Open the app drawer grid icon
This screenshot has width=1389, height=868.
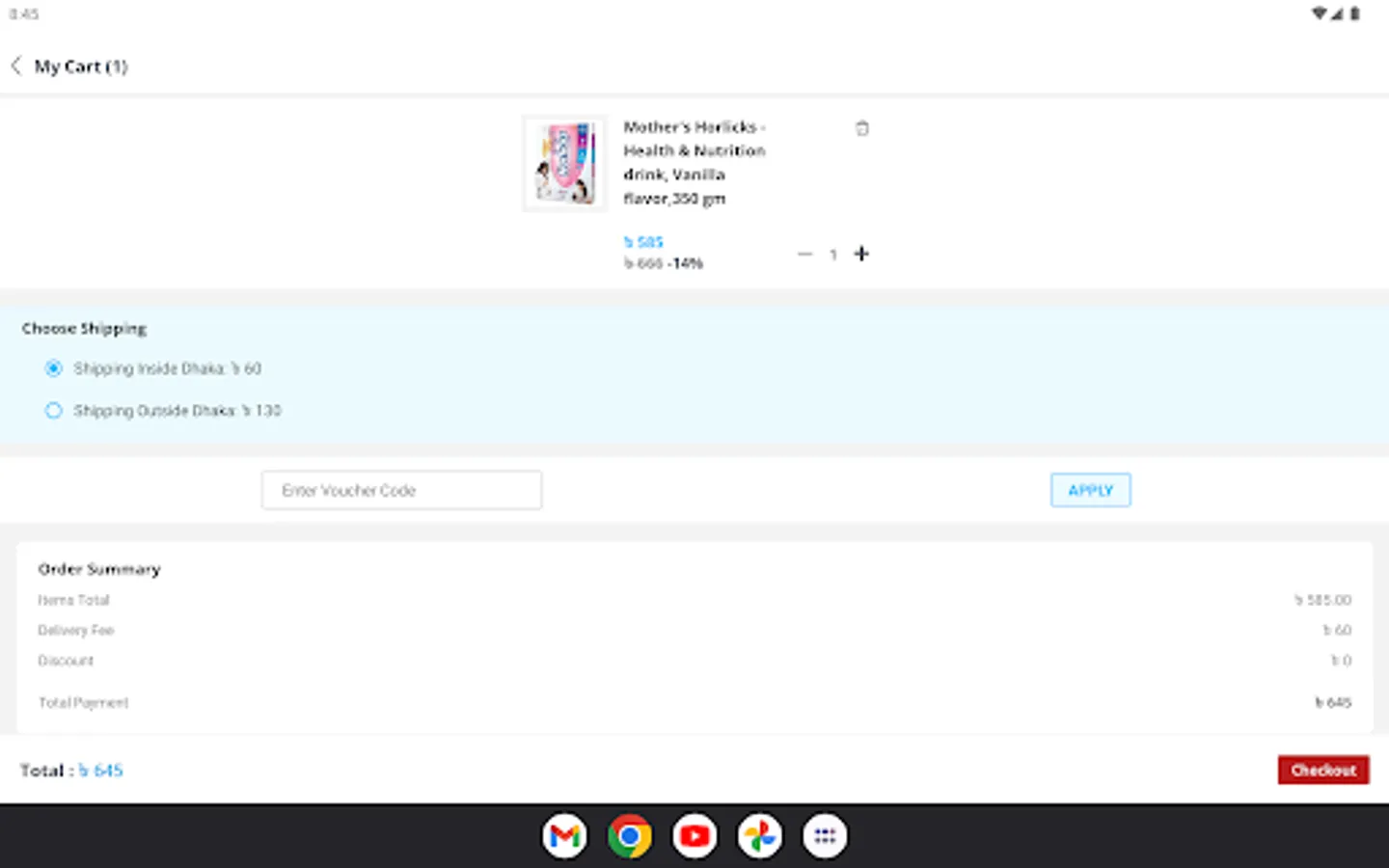[825, 836]
